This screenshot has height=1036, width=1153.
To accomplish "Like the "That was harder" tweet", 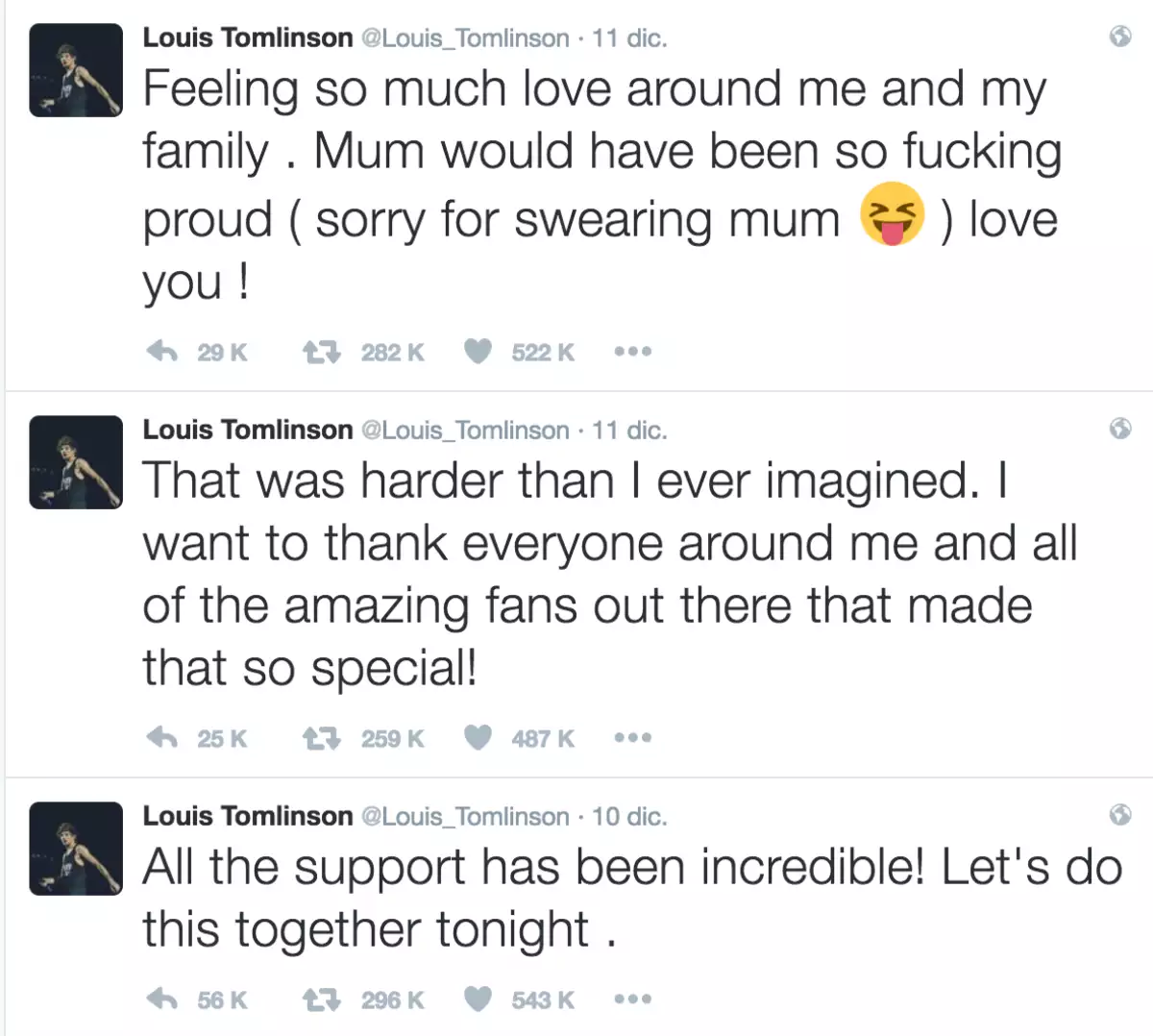I will tap(478, 738).
